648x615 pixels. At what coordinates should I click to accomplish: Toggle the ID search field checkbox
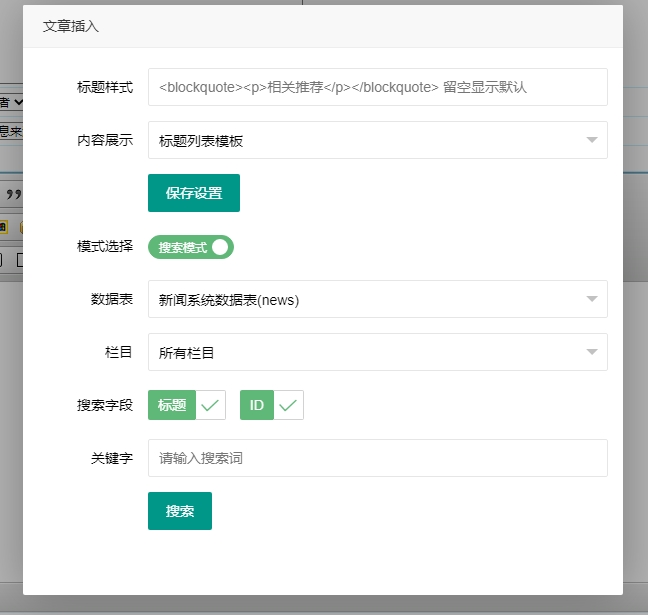[x=271, y=405]
